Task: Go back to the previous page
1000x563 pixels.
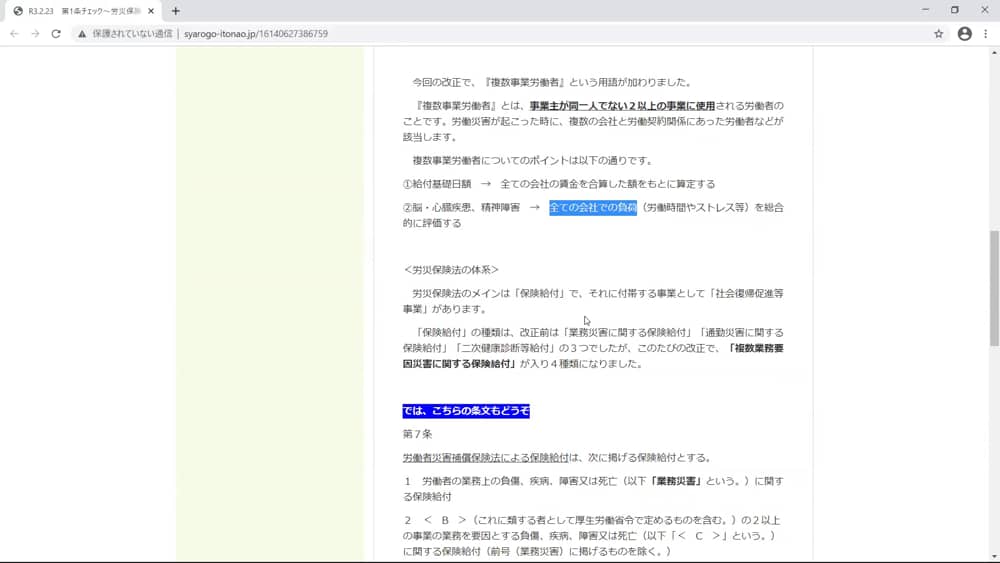Action: [14, 34]
